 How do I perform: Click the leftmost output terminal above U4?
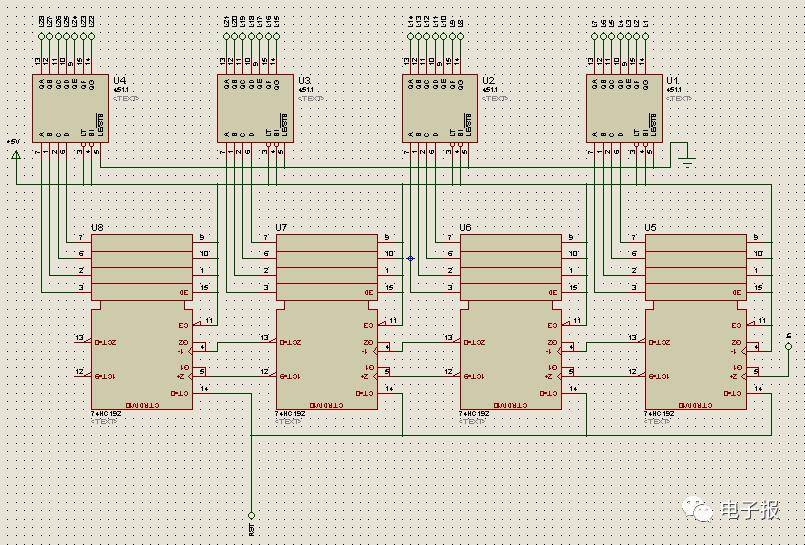point(41,36)
